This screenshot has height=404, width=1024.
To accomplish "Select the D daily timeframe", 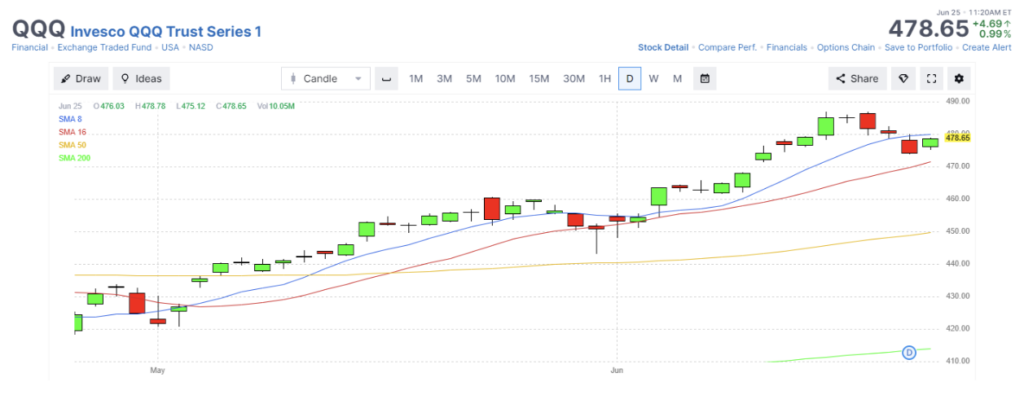I will (x=630, y=78).
